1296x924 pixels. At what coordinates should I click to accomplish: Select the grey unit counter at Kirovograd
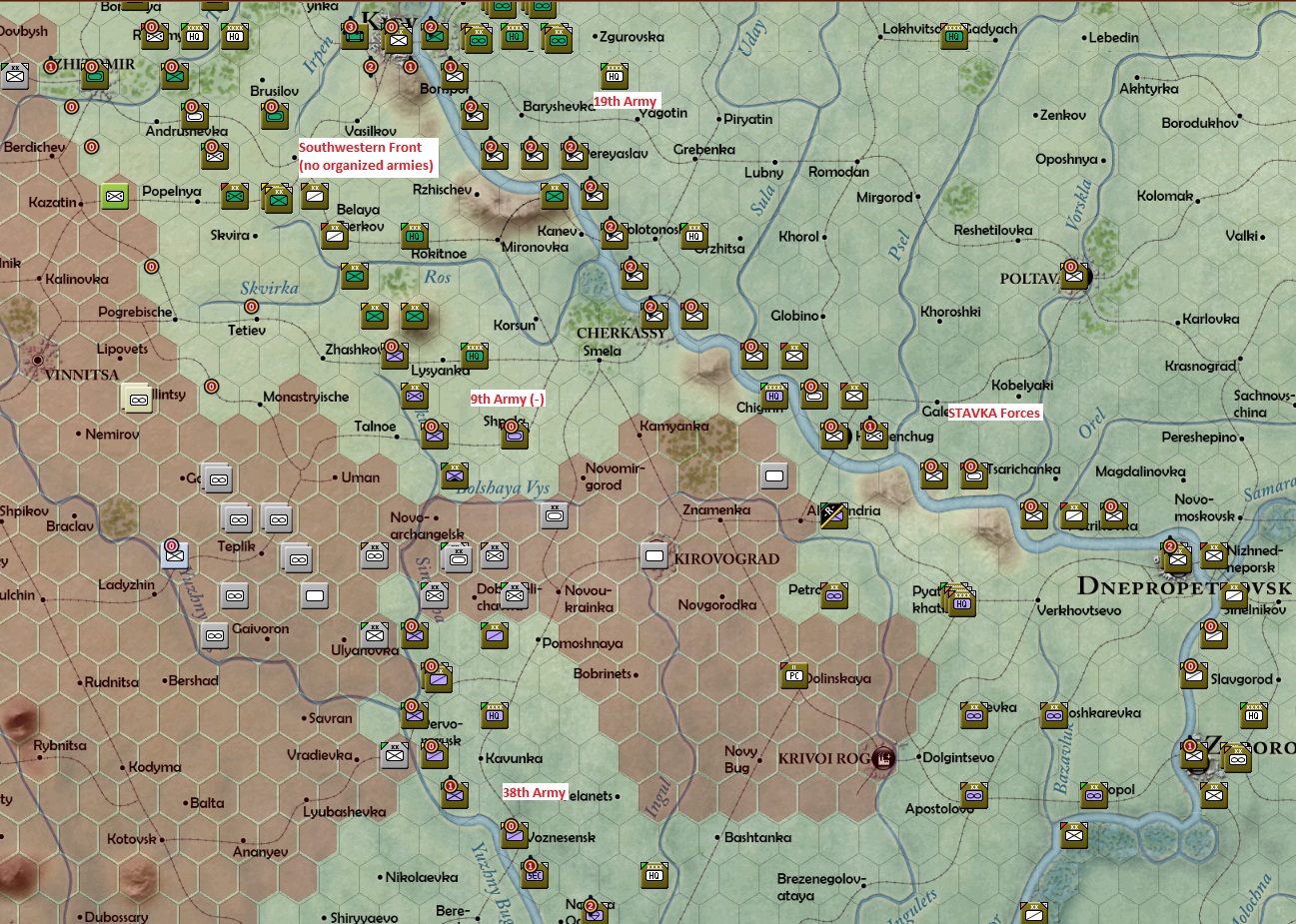click(654, 555)
